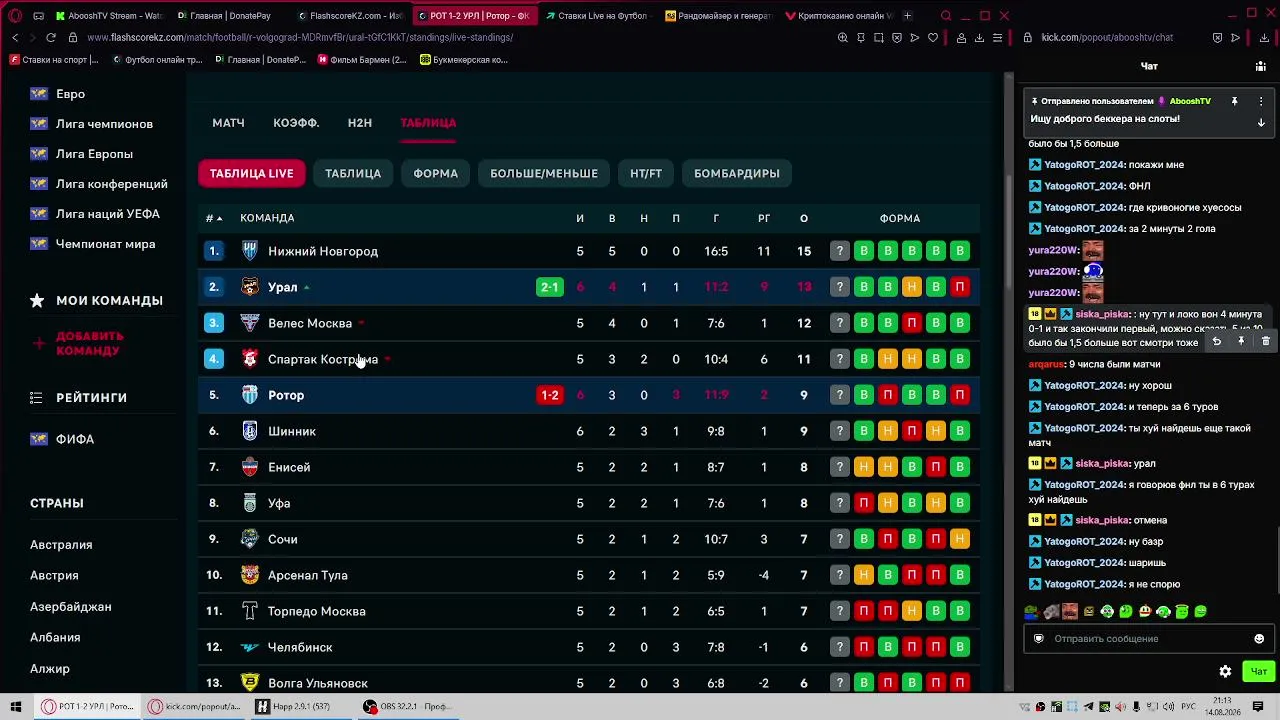Screen dimensions: 1280x720
Task: Open the pinned message three-dots menu
Action: pyautogui.click(x=1260, y=101)
